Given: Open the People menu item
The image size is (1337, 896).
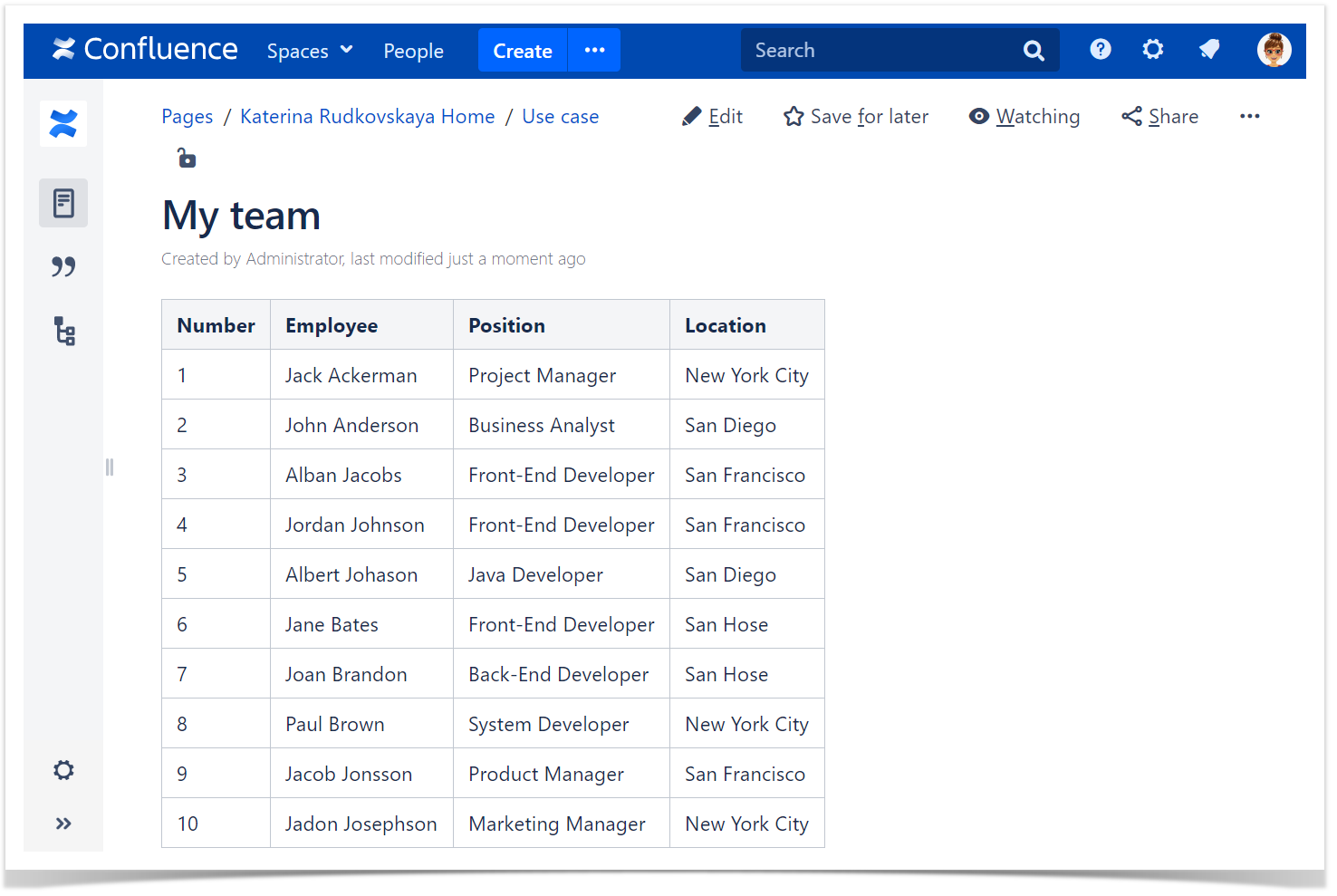Looking at the screenshot, I should [413, 51].
